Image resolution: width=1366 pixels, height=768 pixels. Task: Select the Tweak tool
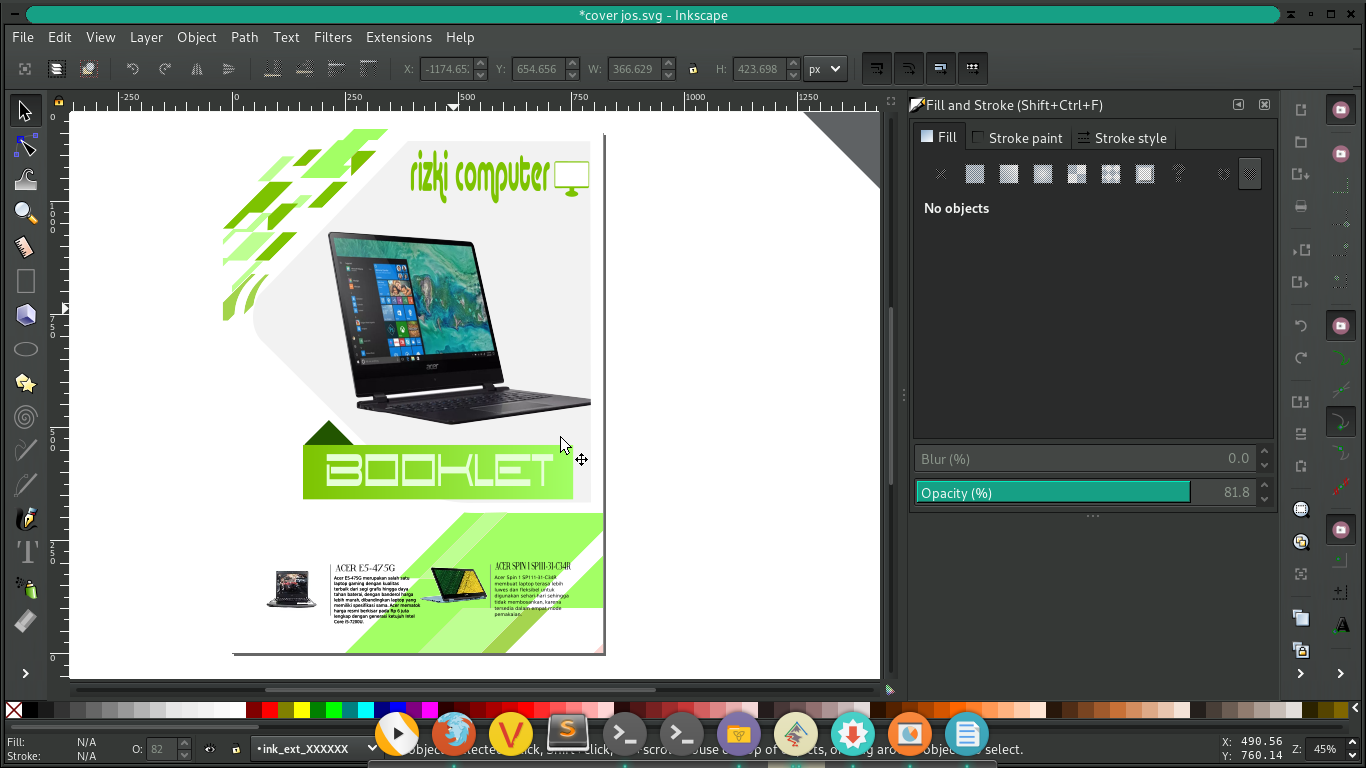pyautogui.click(x=26, y=180)
